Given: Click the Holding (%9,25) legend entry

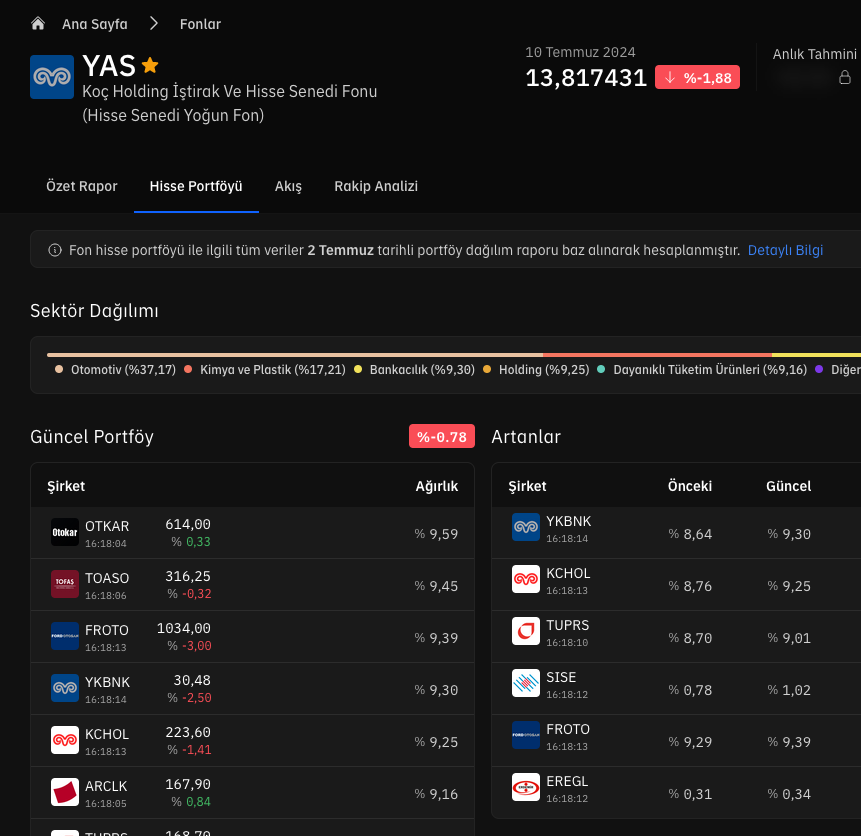Looking at the screenshot, I should 536,370.
